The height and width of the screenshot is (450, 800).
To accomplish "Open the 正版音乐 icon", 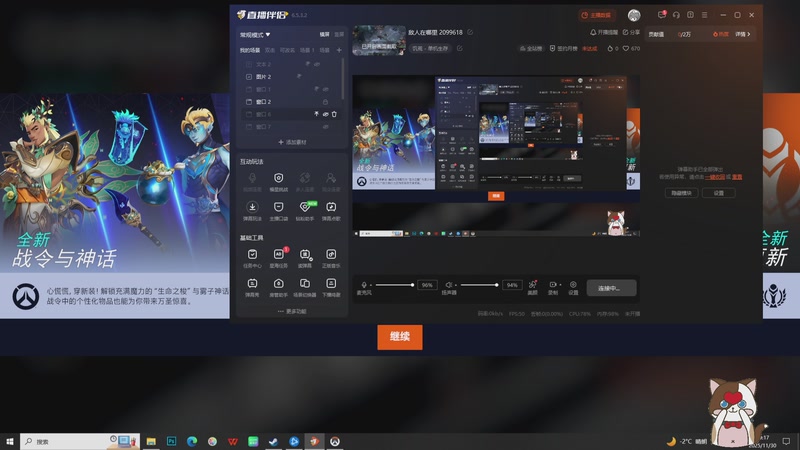I will pyautogui.click(x=331, y=254).
